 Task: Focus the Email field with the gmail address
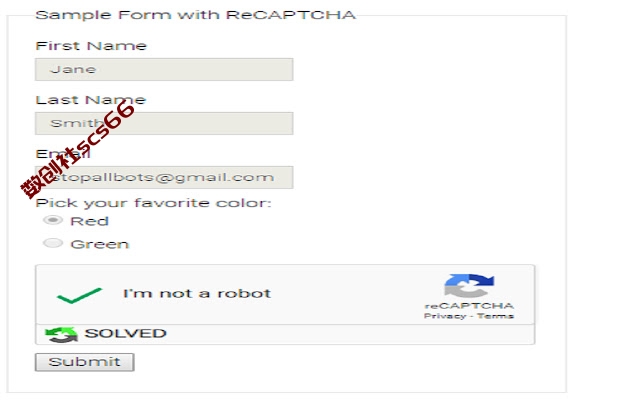[x=164, y=177]
